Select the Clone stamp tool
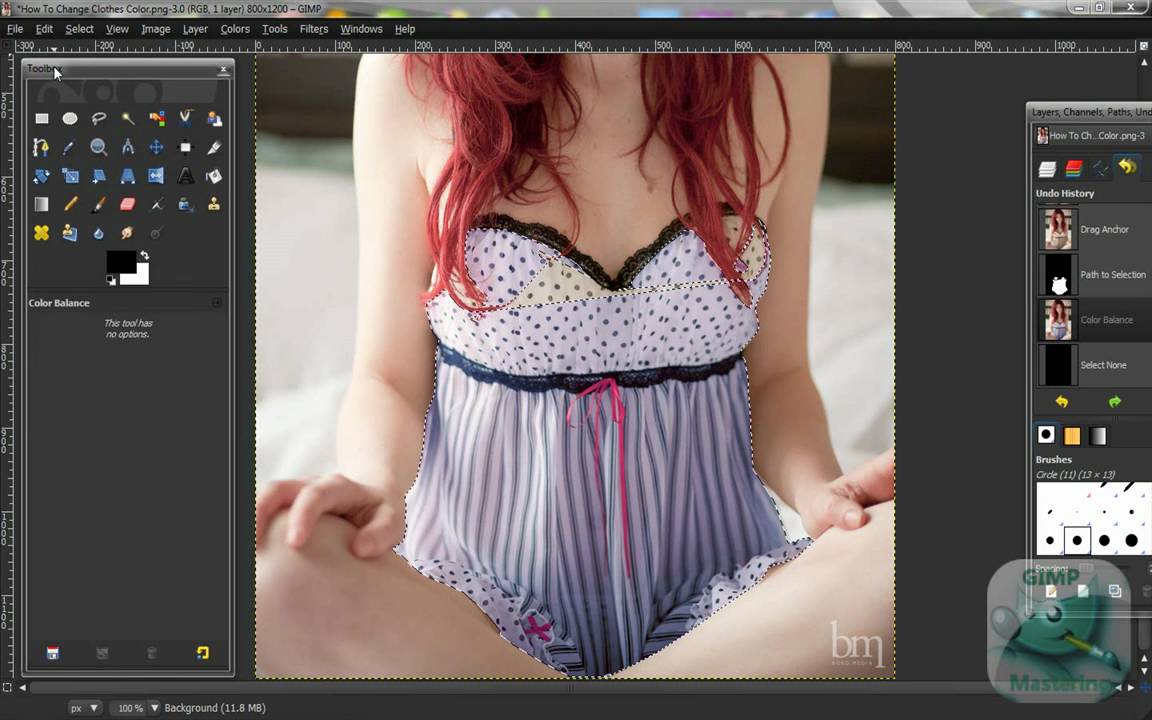1152x720 pixels. pyautogui.click(x=214, y=204)
